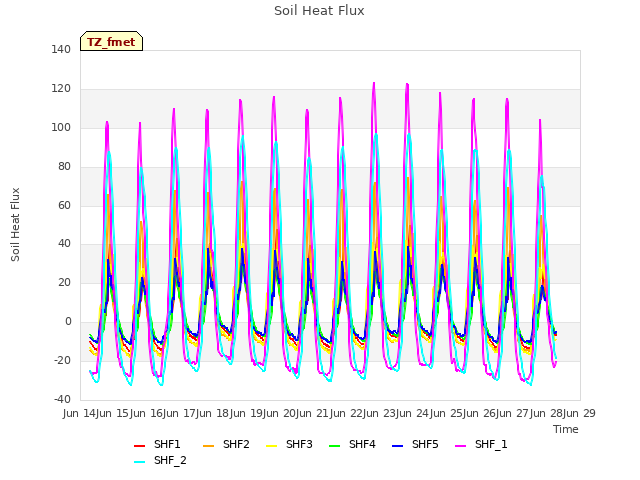640x480 pixels.
Task: Click the TZ_fmet annotation label
Action: click(x=111, y=41)
